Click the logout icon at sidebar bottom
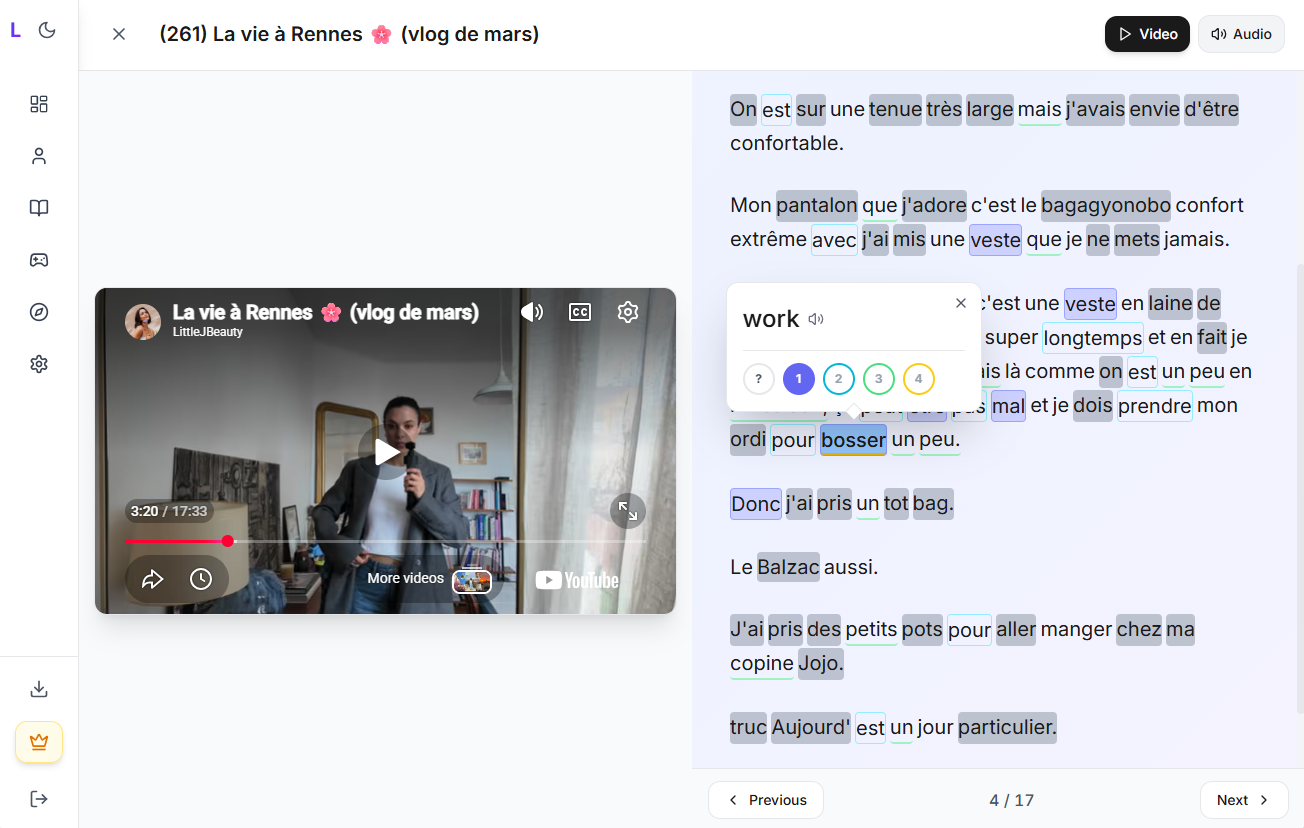 [x=39, y=799]
